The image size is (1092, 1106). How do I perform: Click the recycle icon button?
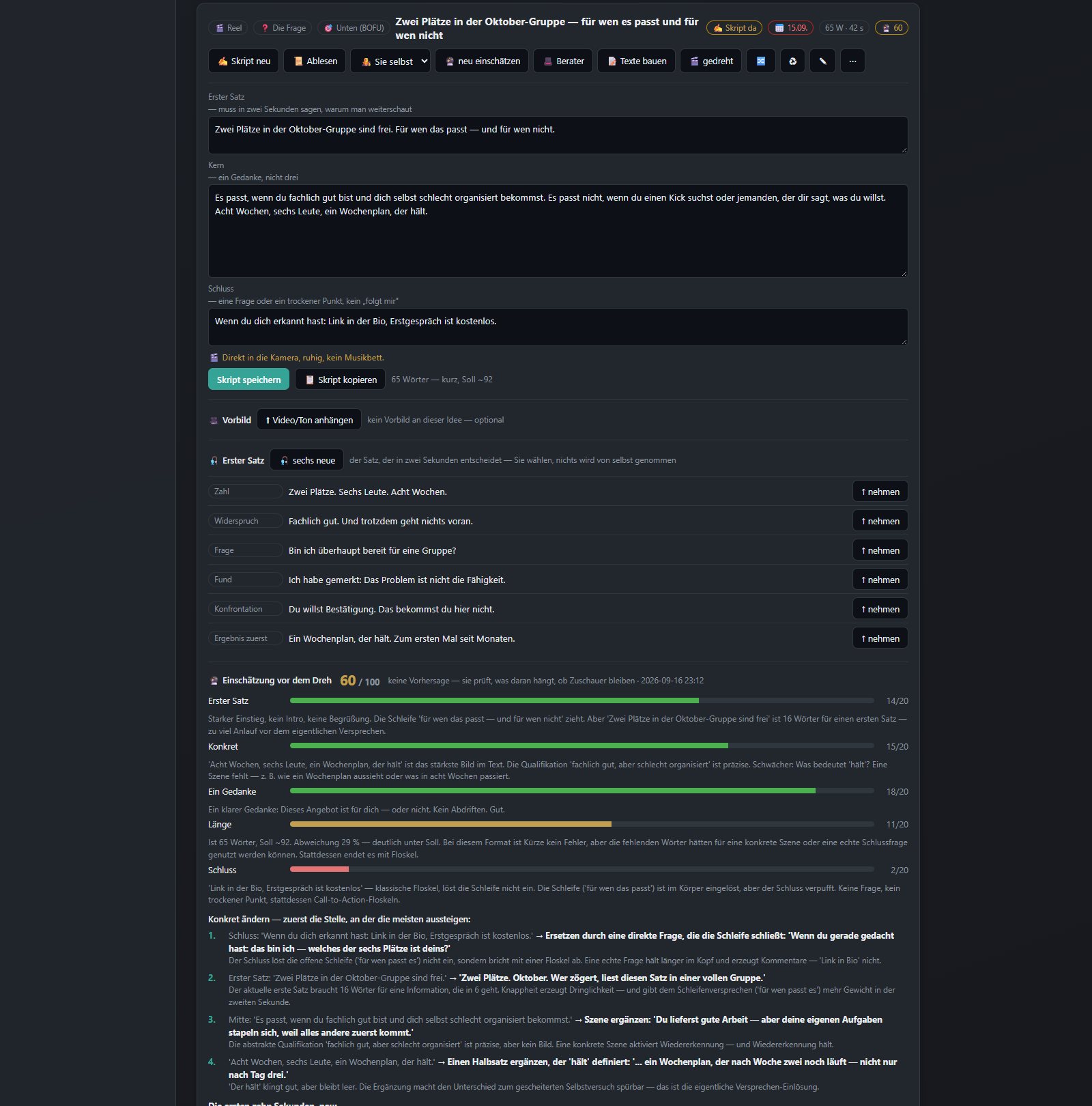click(x=792, y=61)
